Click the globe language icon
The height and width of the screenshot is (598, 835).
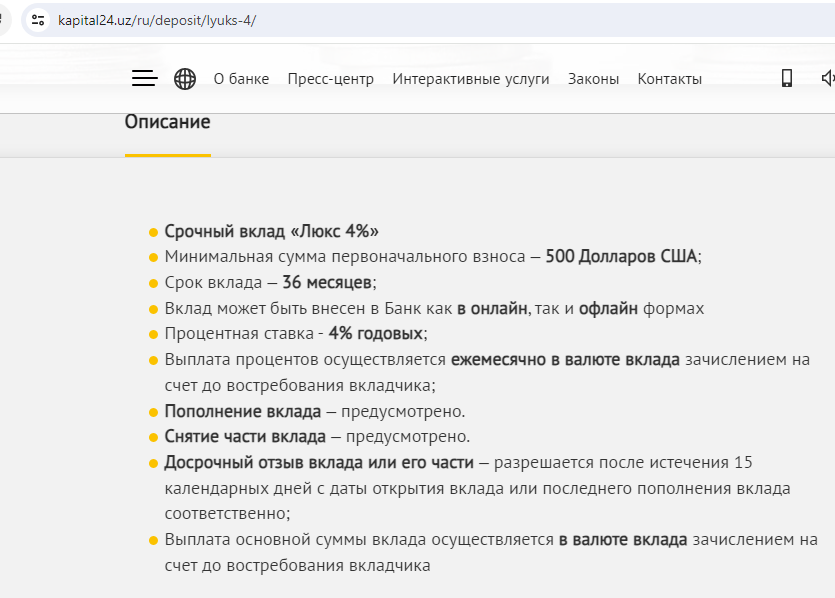185,79
